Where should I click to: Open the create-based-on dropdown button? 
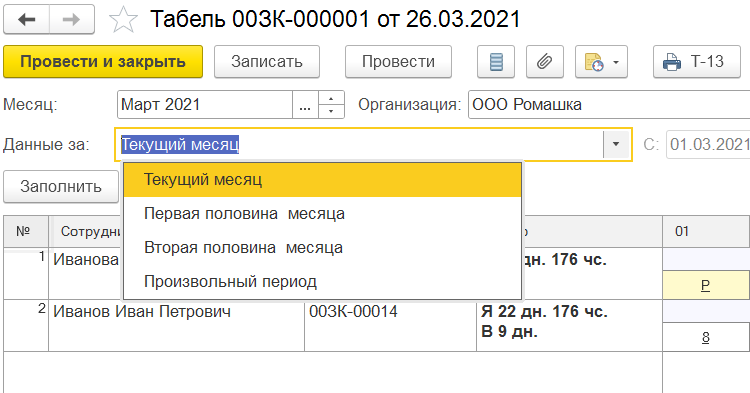(601, 62)
